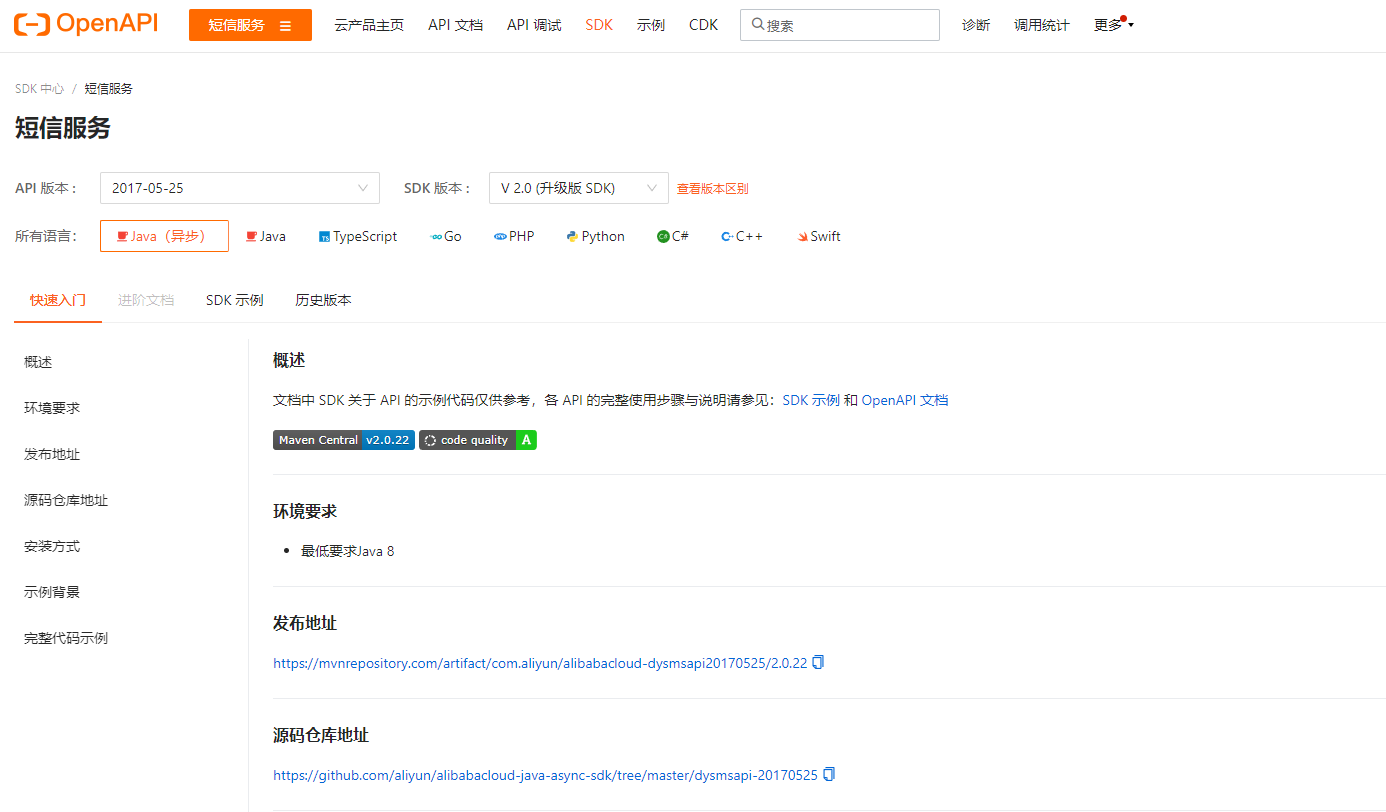Select TypeScript as SDK language
The width and height of the screenshot is (1386, 812).
click(x=358, y=236)
